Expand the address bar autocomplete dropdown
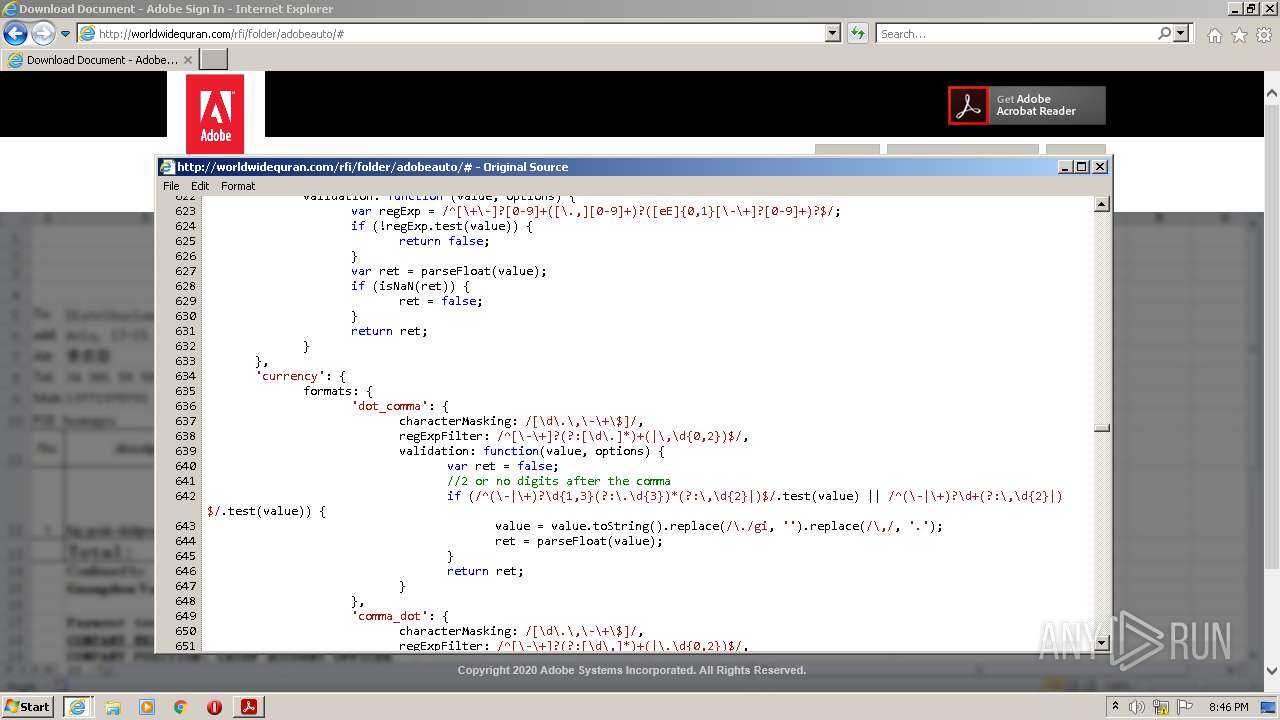Viewport: 1280px width, 720px height. tap(833, 34)
